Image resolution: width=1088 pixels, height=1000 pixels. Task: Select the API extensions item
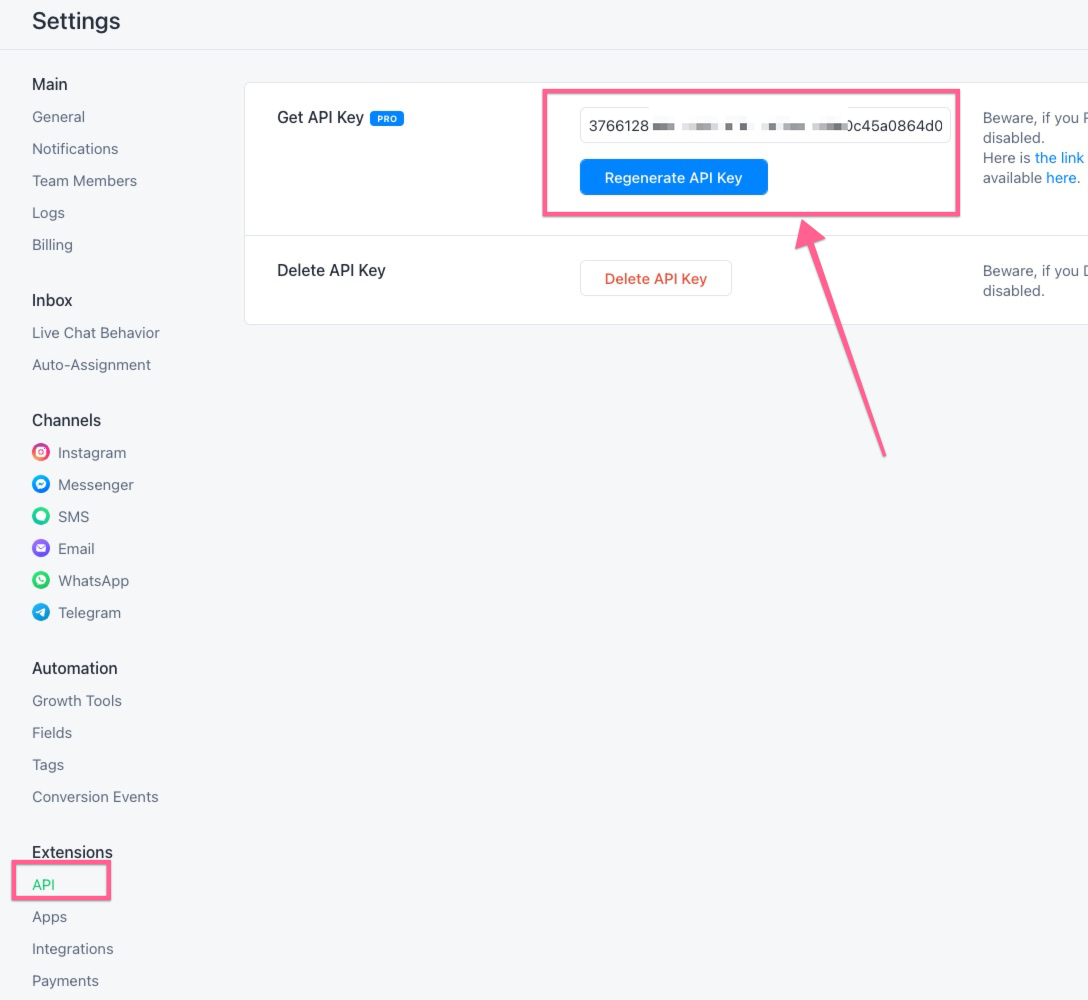[43, 885]
